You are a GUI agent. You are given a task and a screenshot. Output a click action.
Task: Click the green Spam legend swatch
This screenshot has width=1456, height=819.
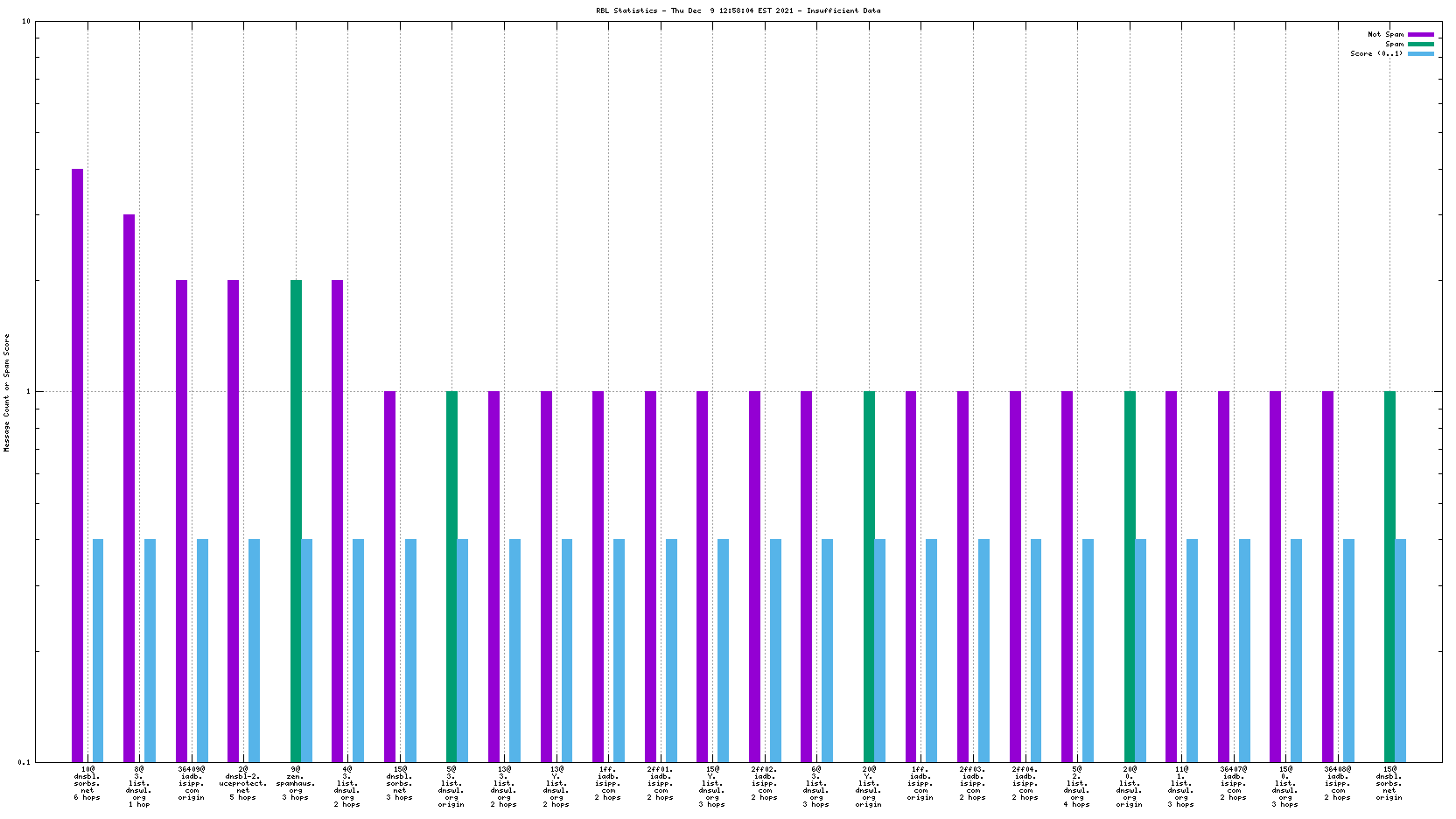point(1421,45)
